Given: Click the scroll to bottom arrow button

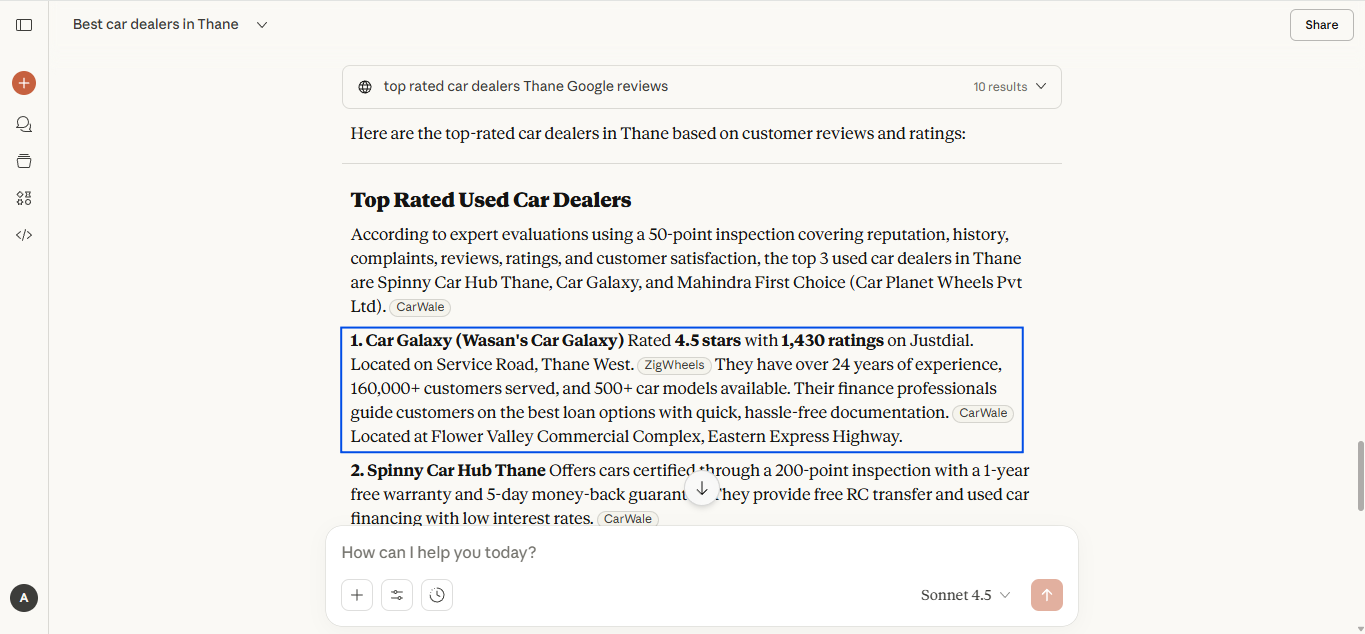Looking at the screenshot, I should [702, 488].
